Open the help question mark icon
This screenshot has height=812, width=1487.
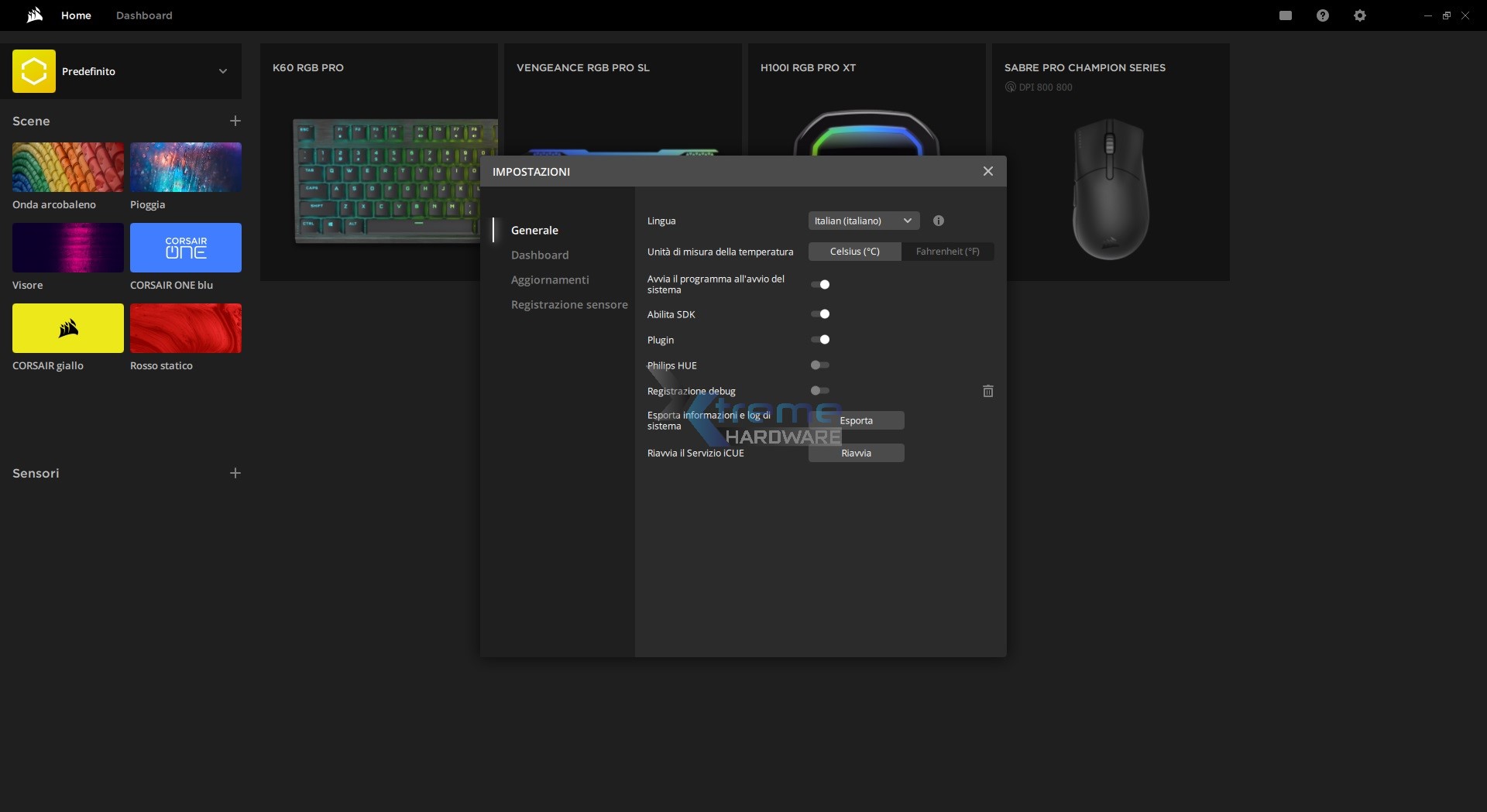(x=1322, y=15)
